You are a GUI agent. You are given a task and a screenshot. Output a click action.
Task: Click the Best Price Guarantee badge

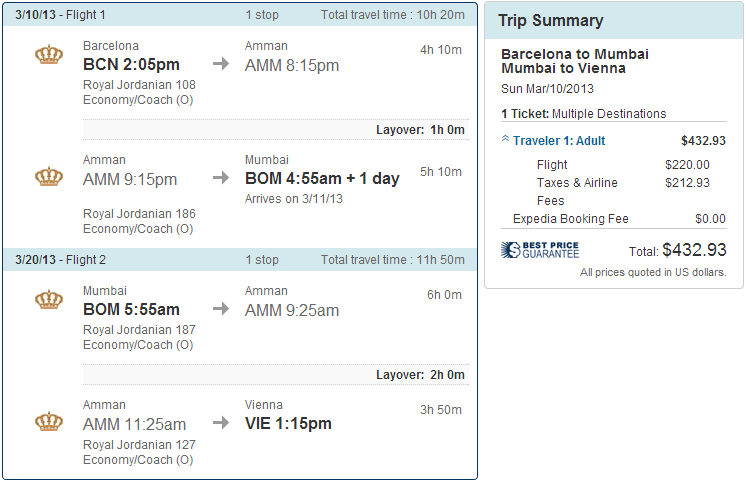[540, 250]
